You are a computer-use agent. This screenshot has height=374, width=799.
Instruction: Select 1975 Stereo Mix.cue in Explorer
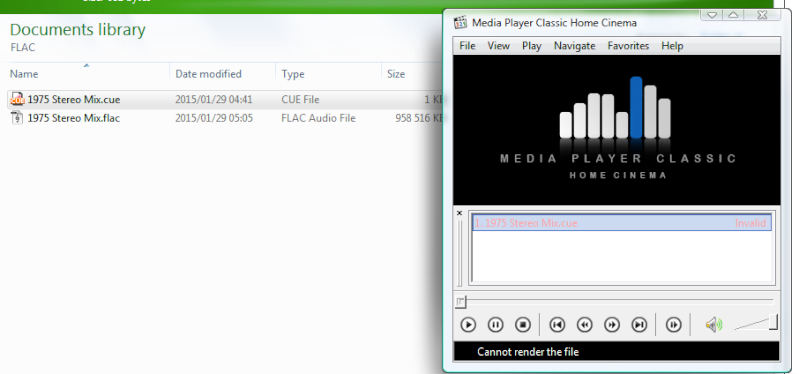[x=74, y=99]
